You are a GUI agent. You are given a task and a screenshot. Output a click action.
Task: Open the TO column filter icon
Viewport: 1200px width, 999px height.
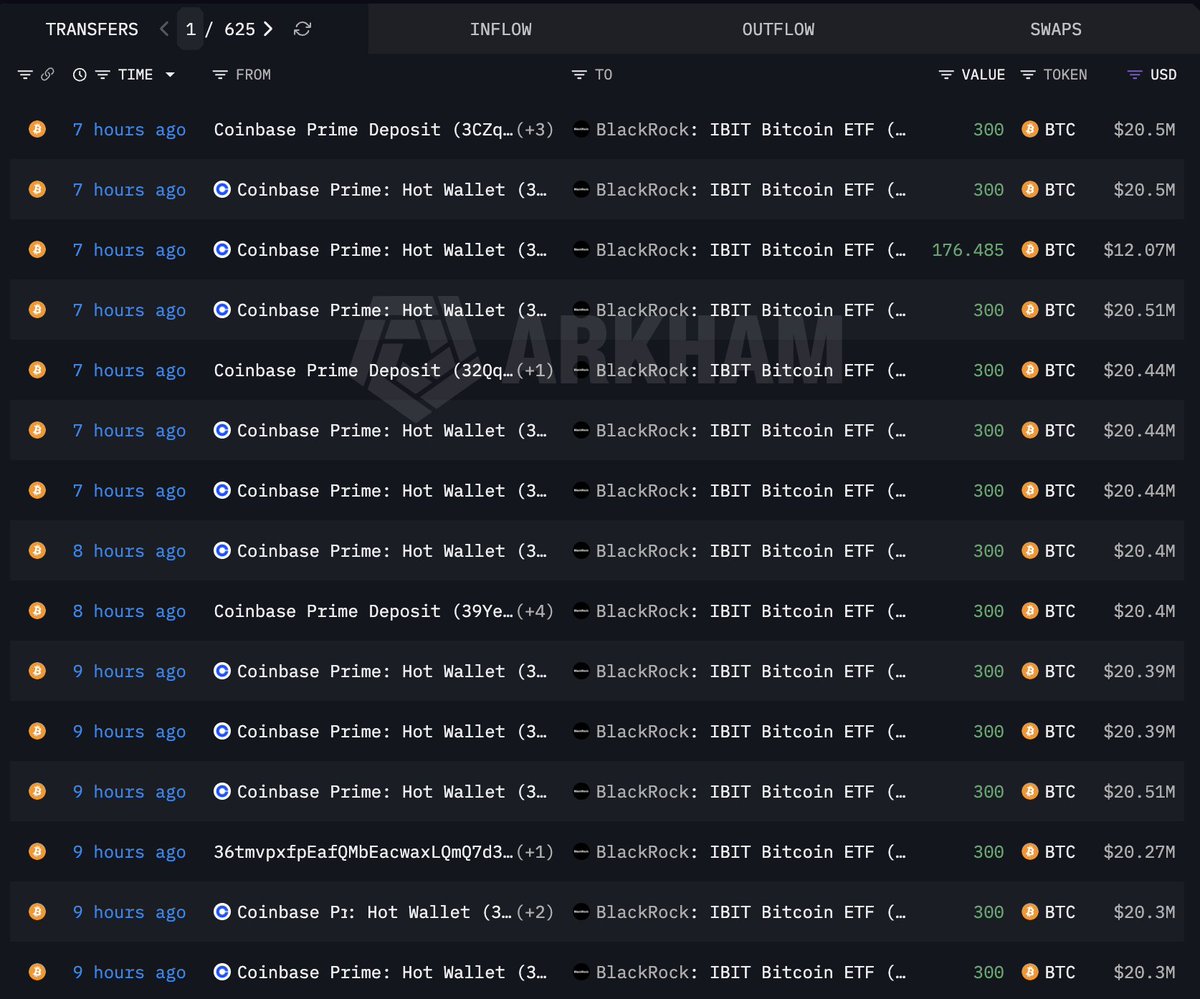(579, 75)
